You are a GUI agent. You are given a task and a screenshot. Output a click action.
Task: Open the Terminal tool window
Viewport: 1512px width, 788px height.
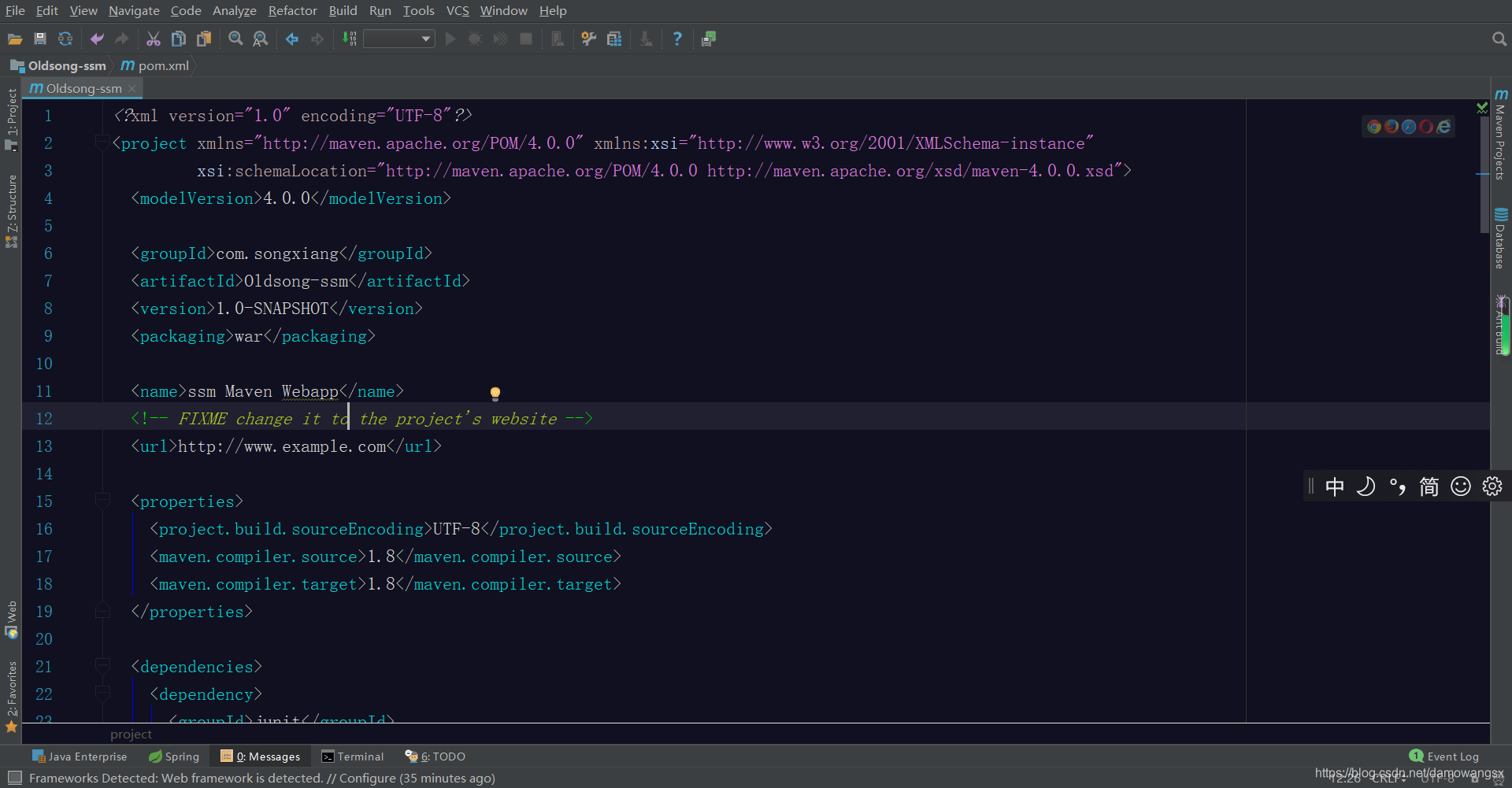(x=353, y=757)
